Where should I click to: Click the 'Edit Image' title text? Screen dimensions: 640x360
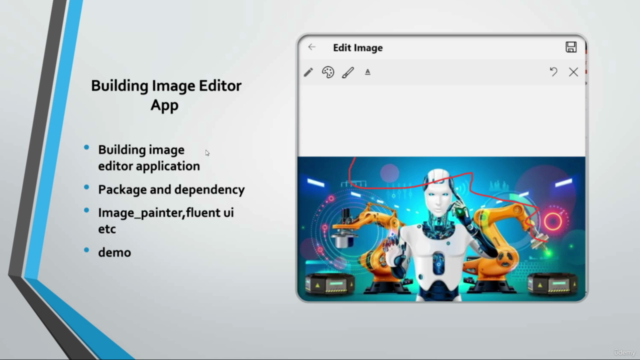pos(358,48)
